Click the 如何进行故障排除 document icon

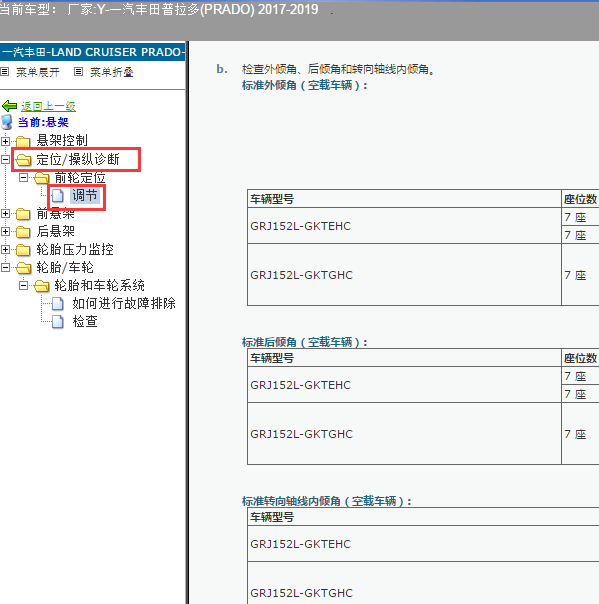coord(58,304)
